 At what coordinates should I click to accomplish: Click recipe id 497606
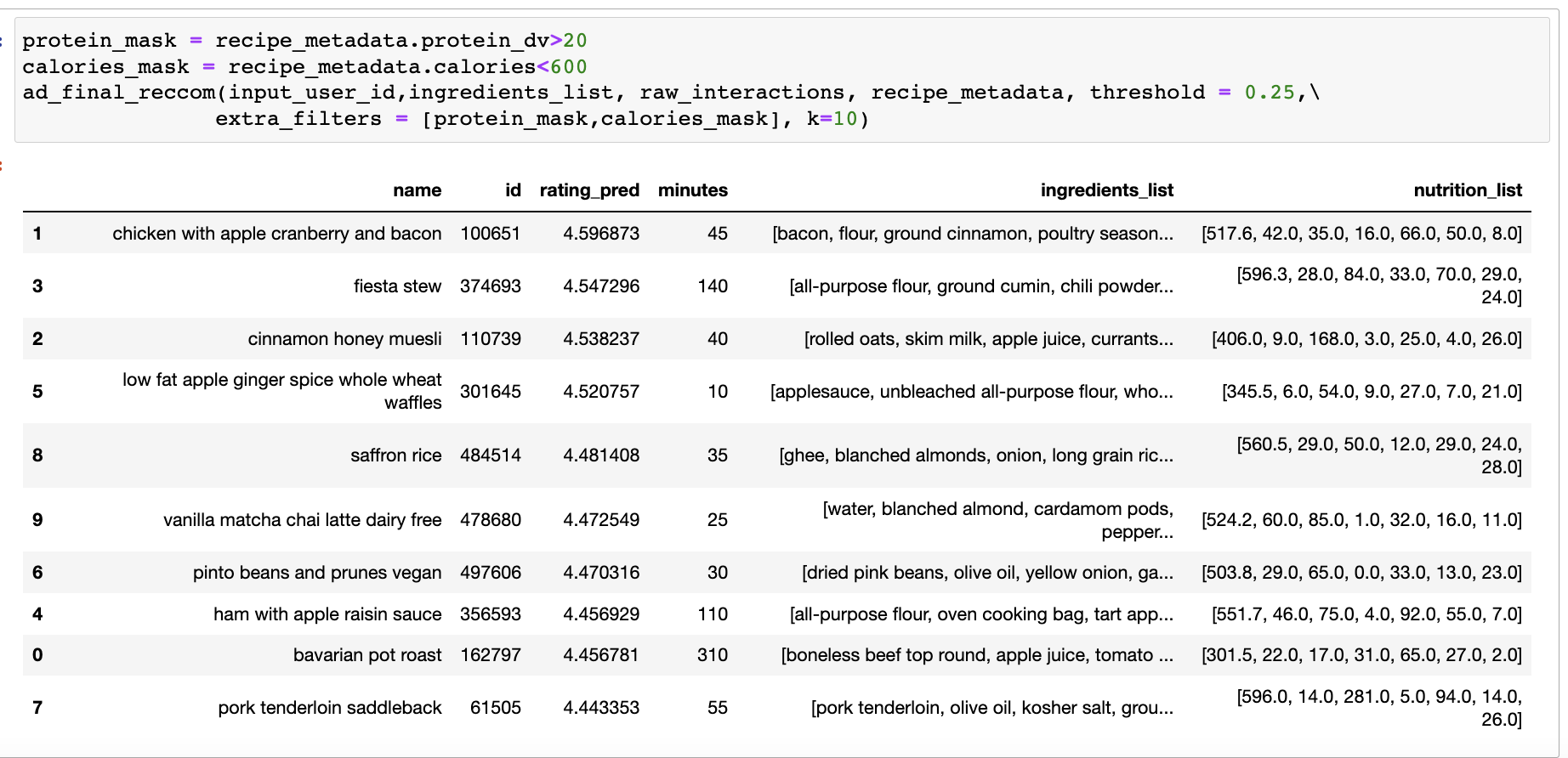491,573
